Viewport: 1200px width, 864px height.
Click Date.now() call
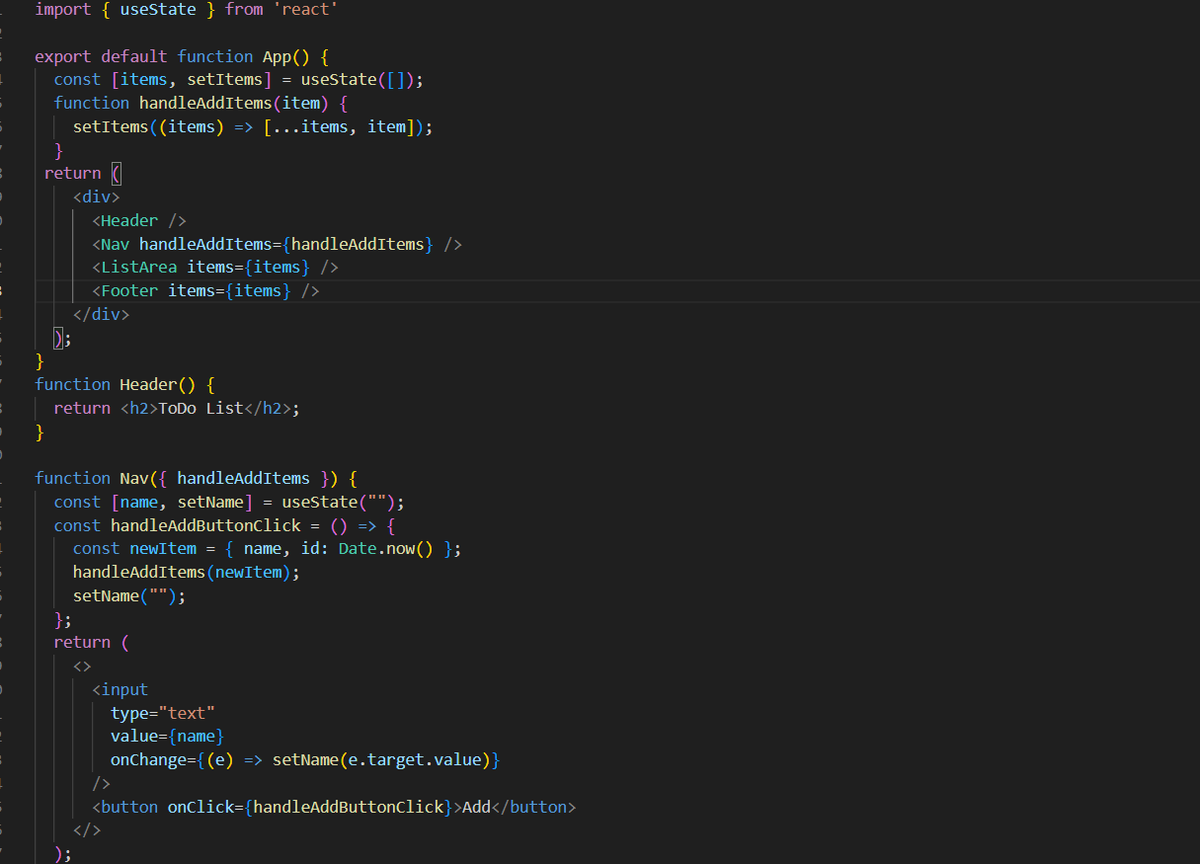click(x=386, y=549)
